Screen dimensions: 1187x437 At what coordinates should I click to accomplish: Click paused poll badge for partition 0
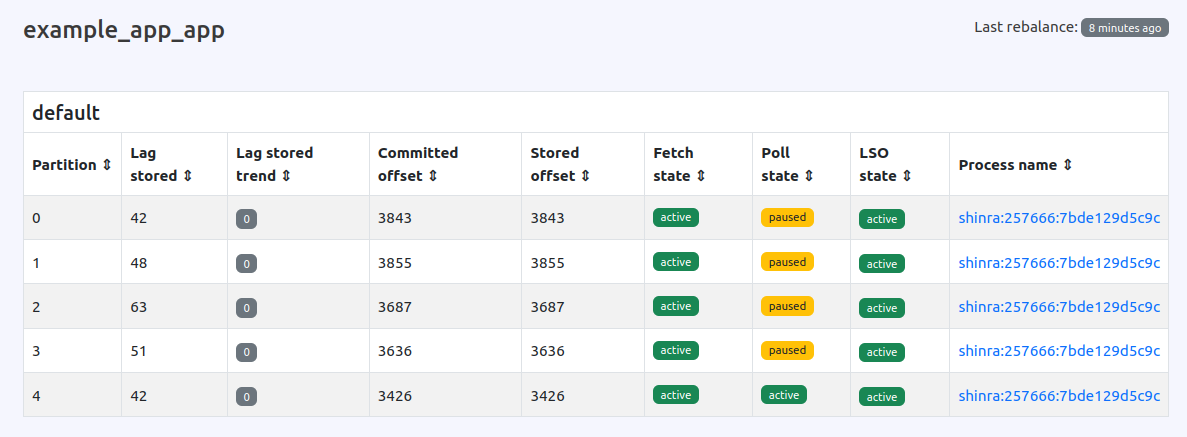click(x=787, y=217)
